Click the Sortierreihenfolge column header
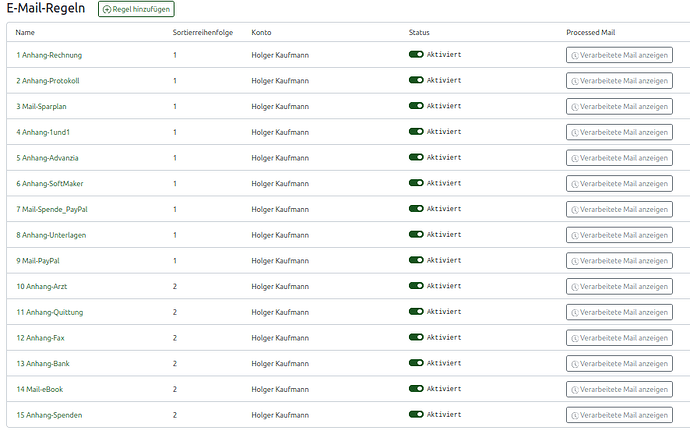690x433 pixels. [203, 32]
